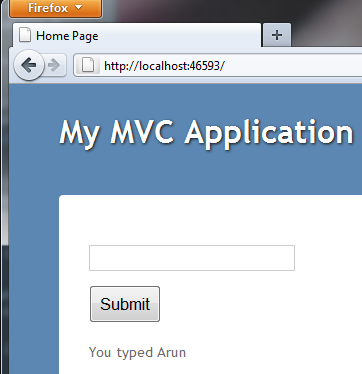The image size is (362, 374).
Task: Click the Submit button
Action: pos(125,304)
